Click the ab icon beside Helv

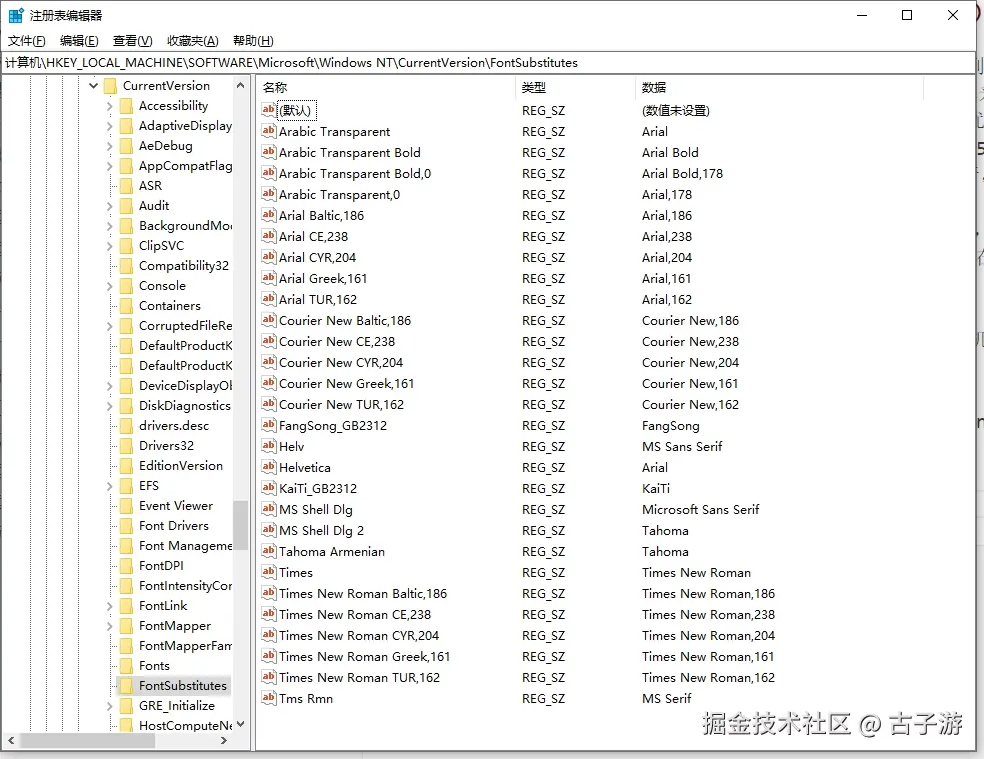(269, 446)
